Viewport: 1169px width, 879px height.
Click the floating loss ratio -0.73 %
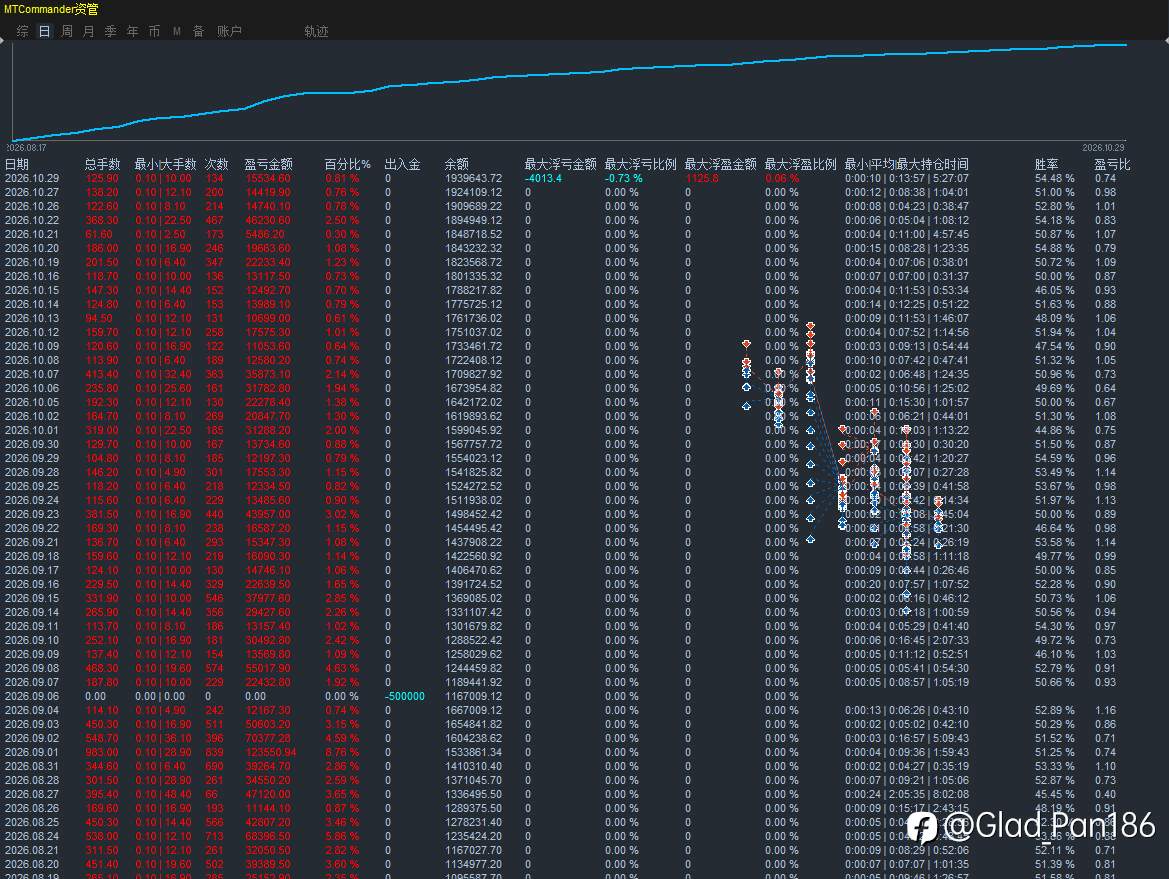pyautogui.click(x=623, y=178)
